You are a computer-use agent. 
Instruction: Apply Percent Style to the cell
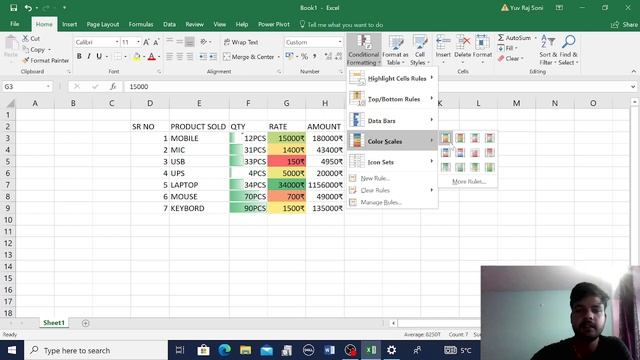pos(304,56)
